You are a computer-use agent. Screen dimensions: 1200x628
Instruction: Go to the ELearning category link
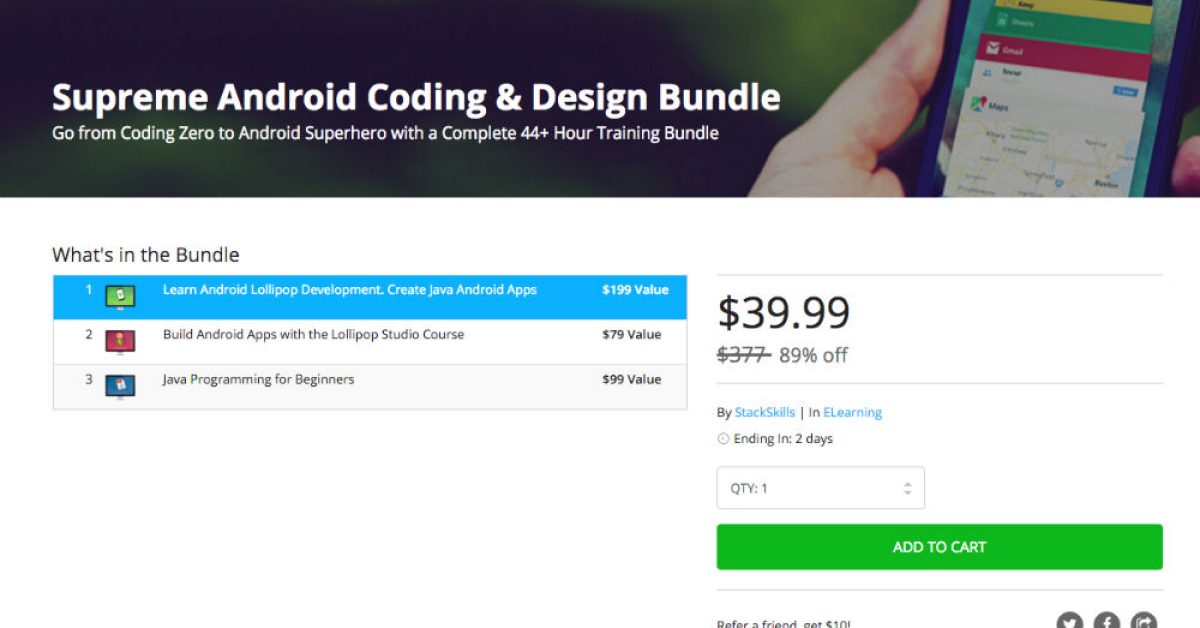852,412
